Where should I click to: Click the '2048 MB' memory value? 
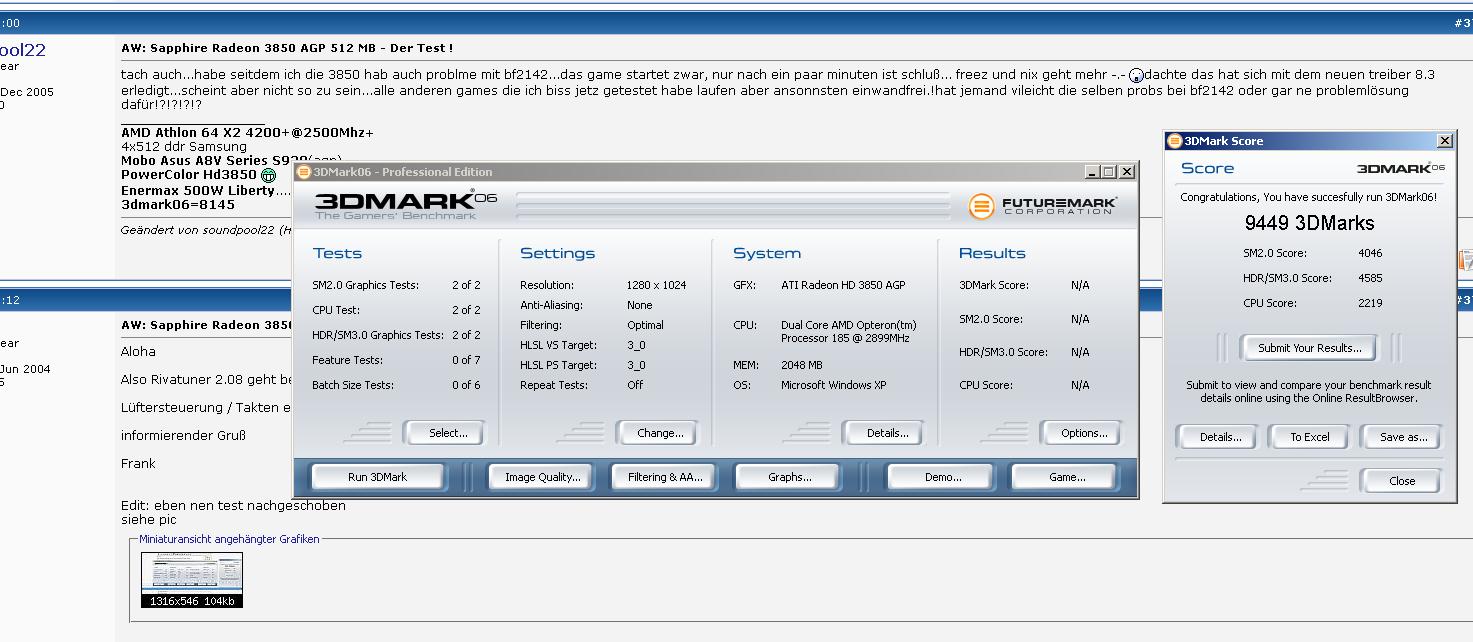tap(801, 365)
